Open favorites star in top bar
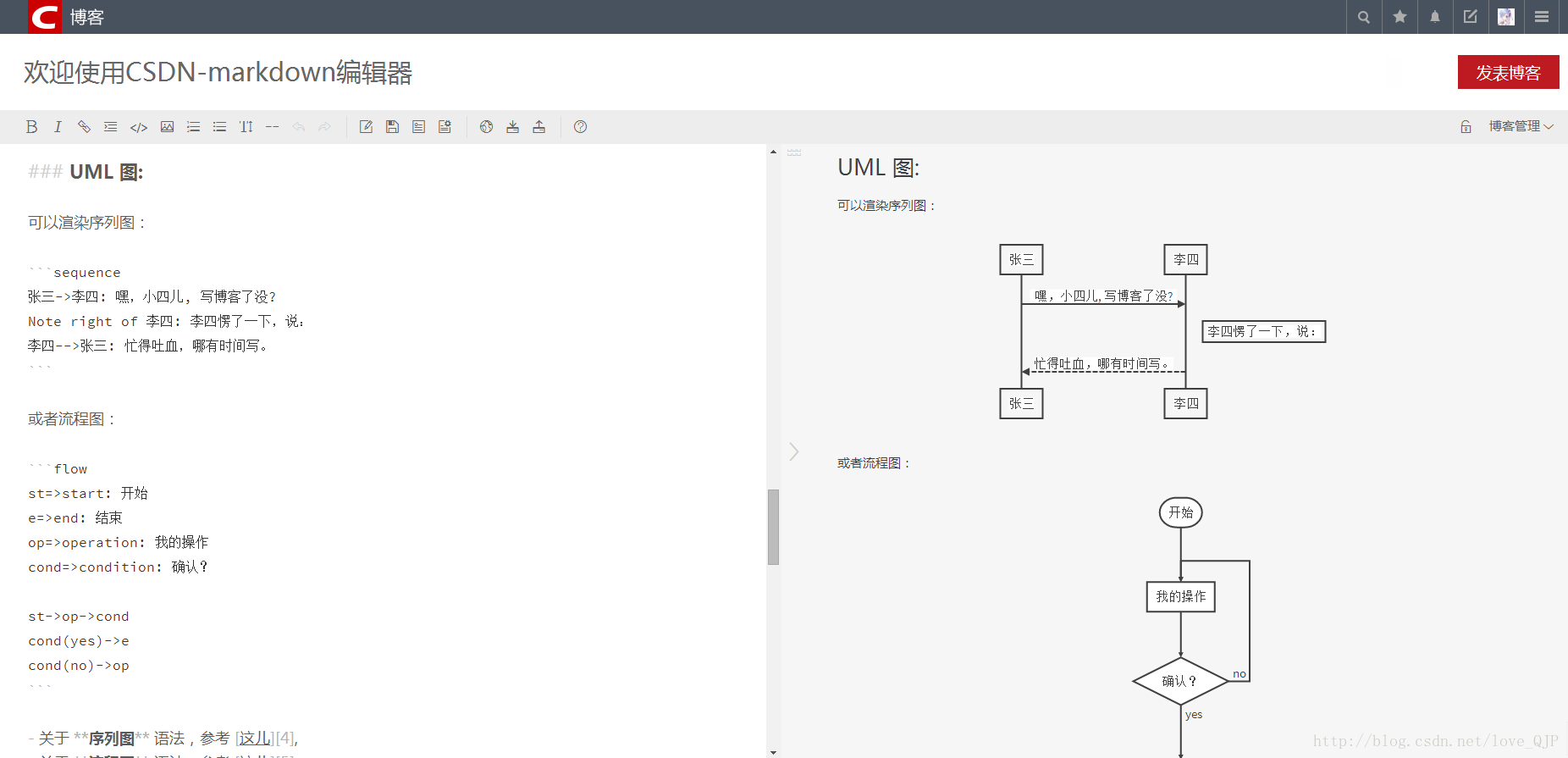1568x758 pixels. tap(1400, 17)
